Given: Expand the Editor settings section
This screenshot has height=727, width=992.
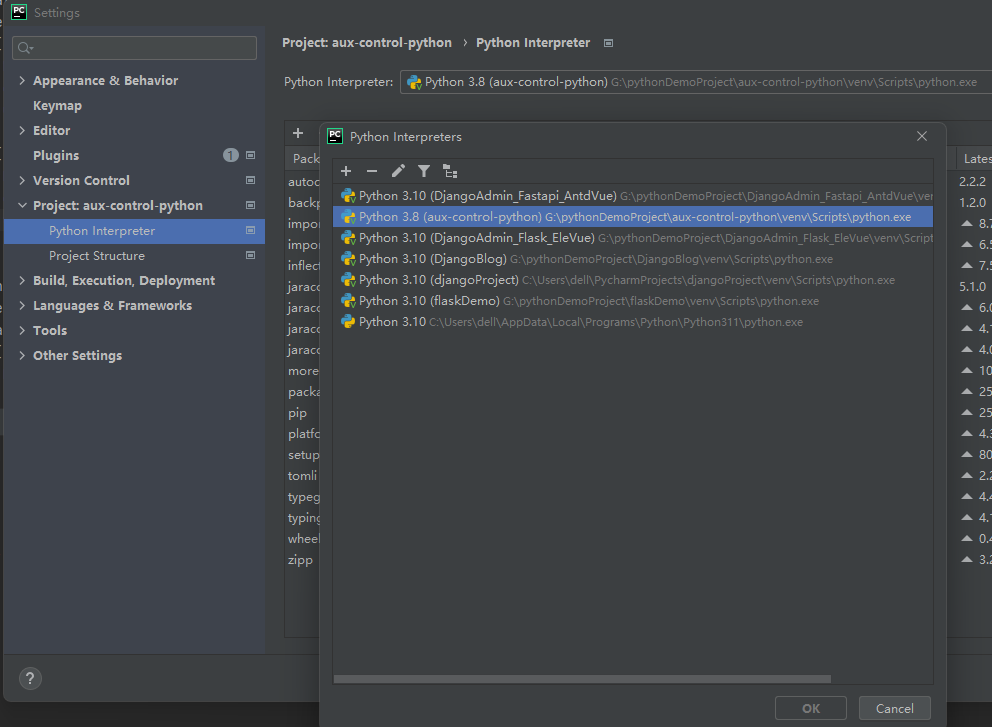Looking at the screenshot, I should coord(22,130).
